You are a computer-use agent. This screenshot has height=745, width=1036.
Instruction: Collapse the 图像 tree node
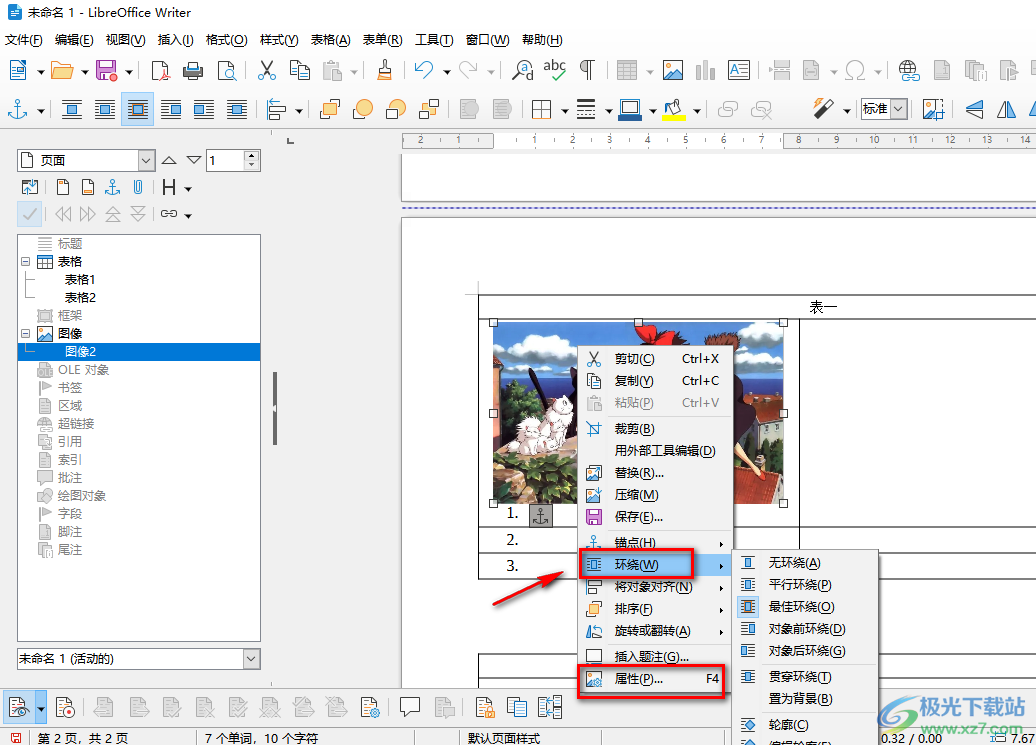(26, 334)
